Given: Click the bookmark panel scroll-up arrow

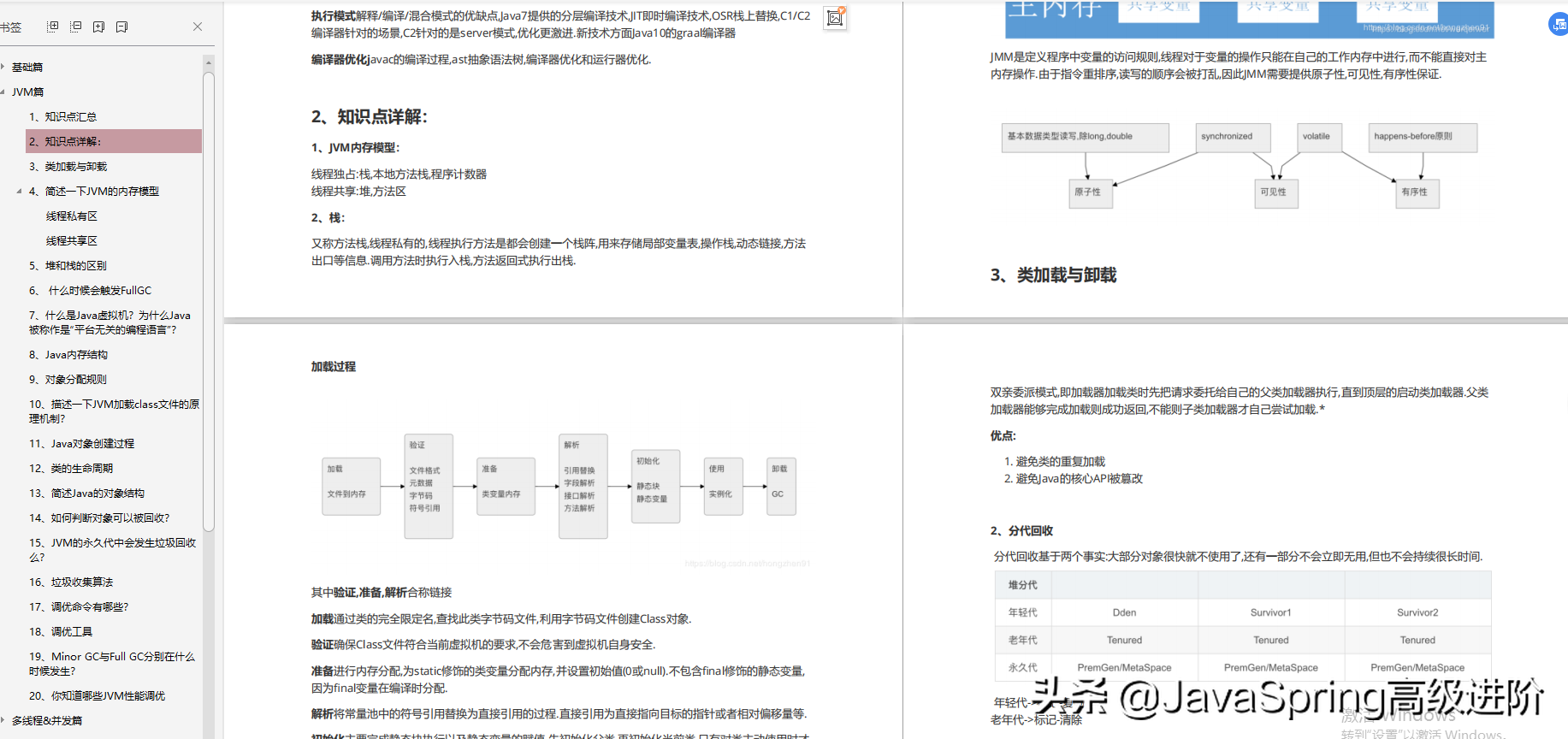Looking at the screenshot, I should [x=209, y=62].
